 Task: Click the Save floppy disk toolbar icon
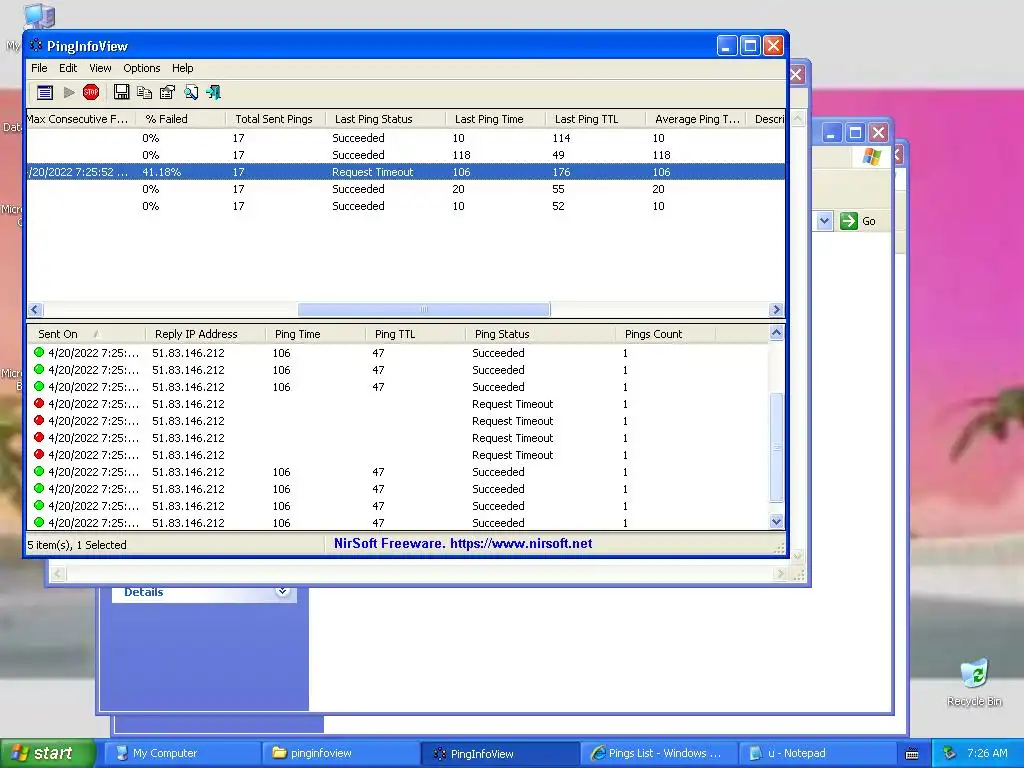121,92
